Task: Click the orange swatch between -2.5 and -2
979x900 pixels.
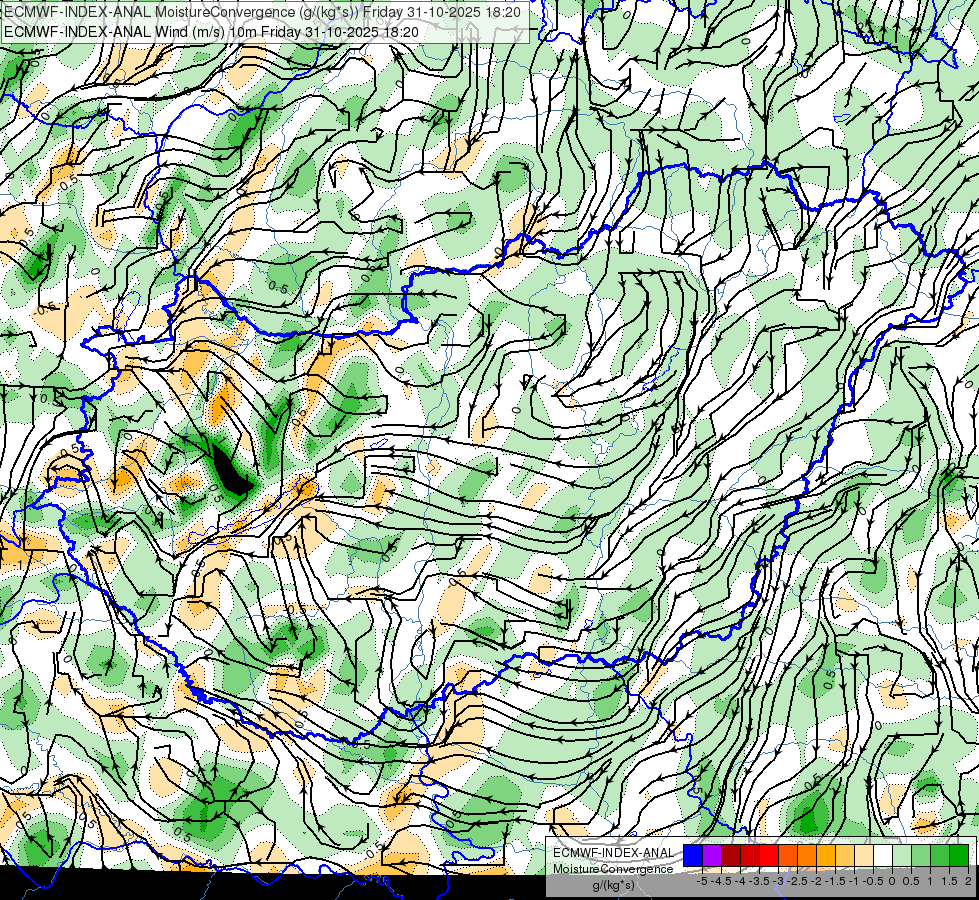Action: click(x=807, y=855)
